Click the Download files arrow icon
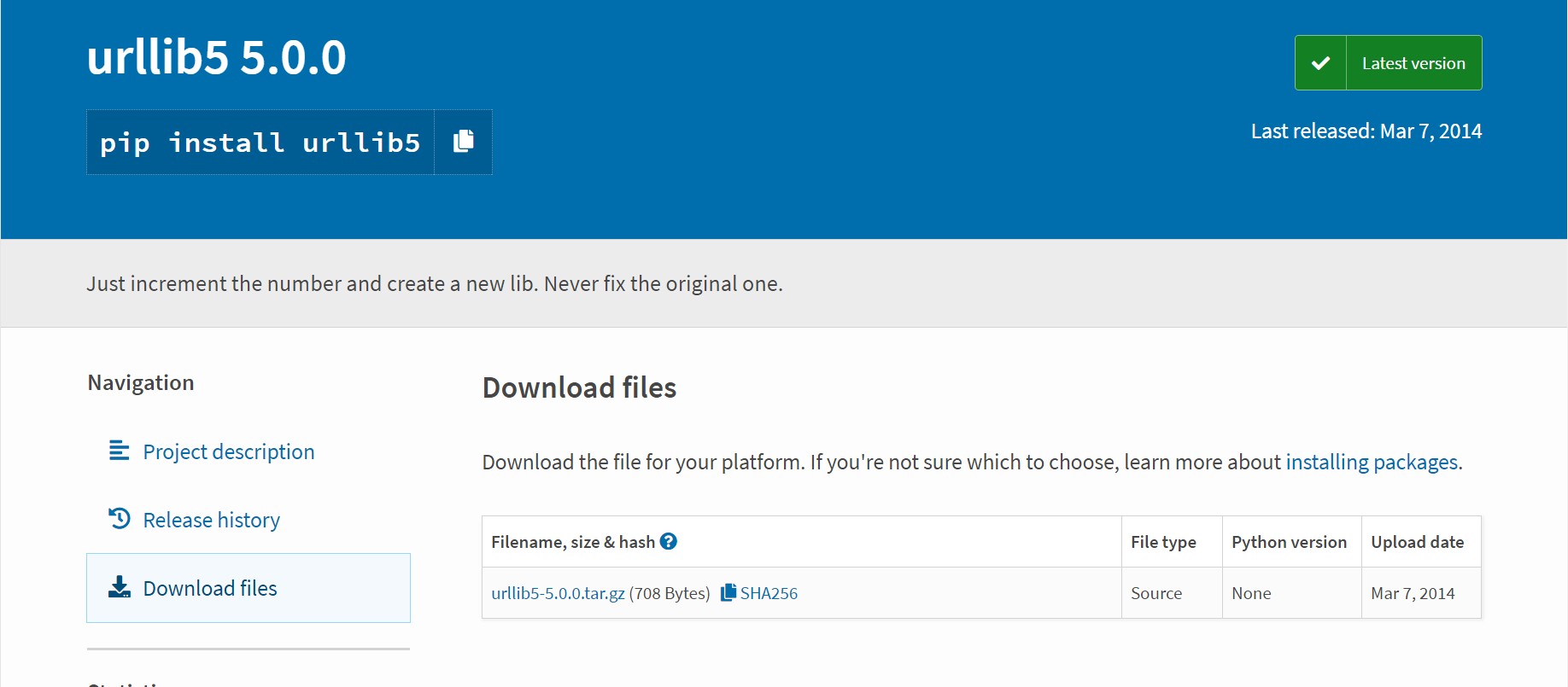 (120, 587)
